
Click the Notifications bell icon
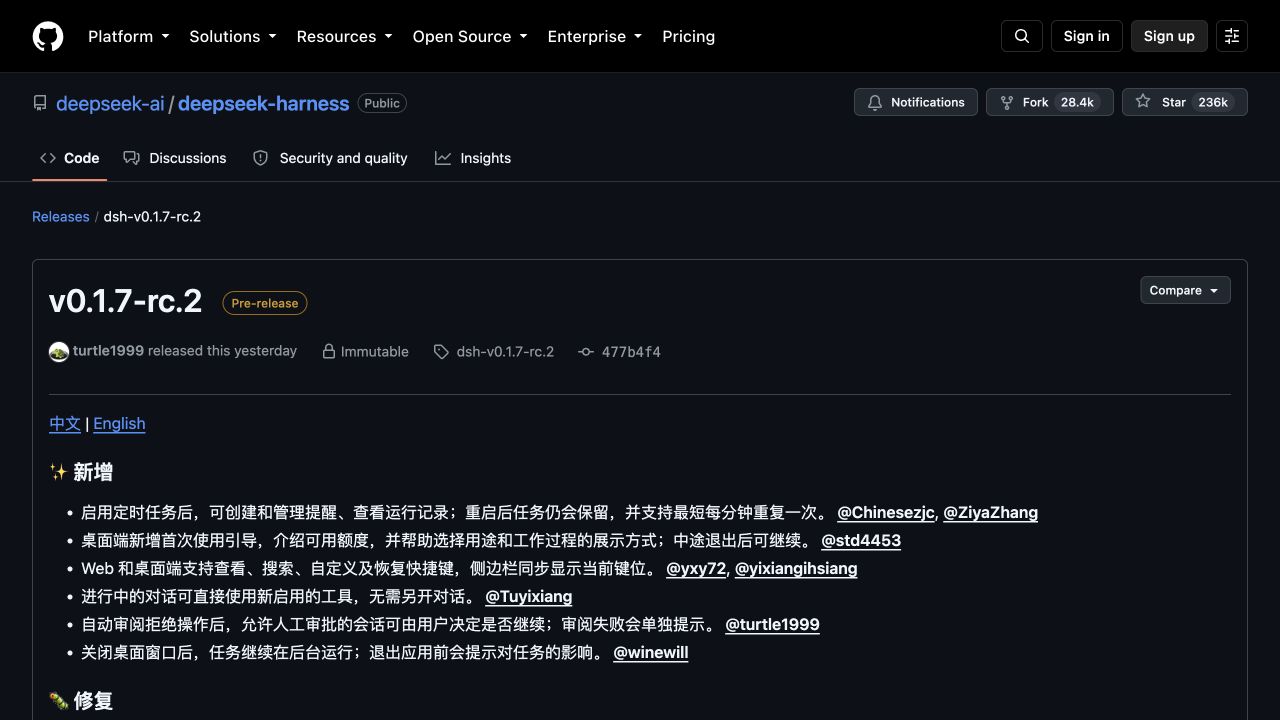(875, 102)
